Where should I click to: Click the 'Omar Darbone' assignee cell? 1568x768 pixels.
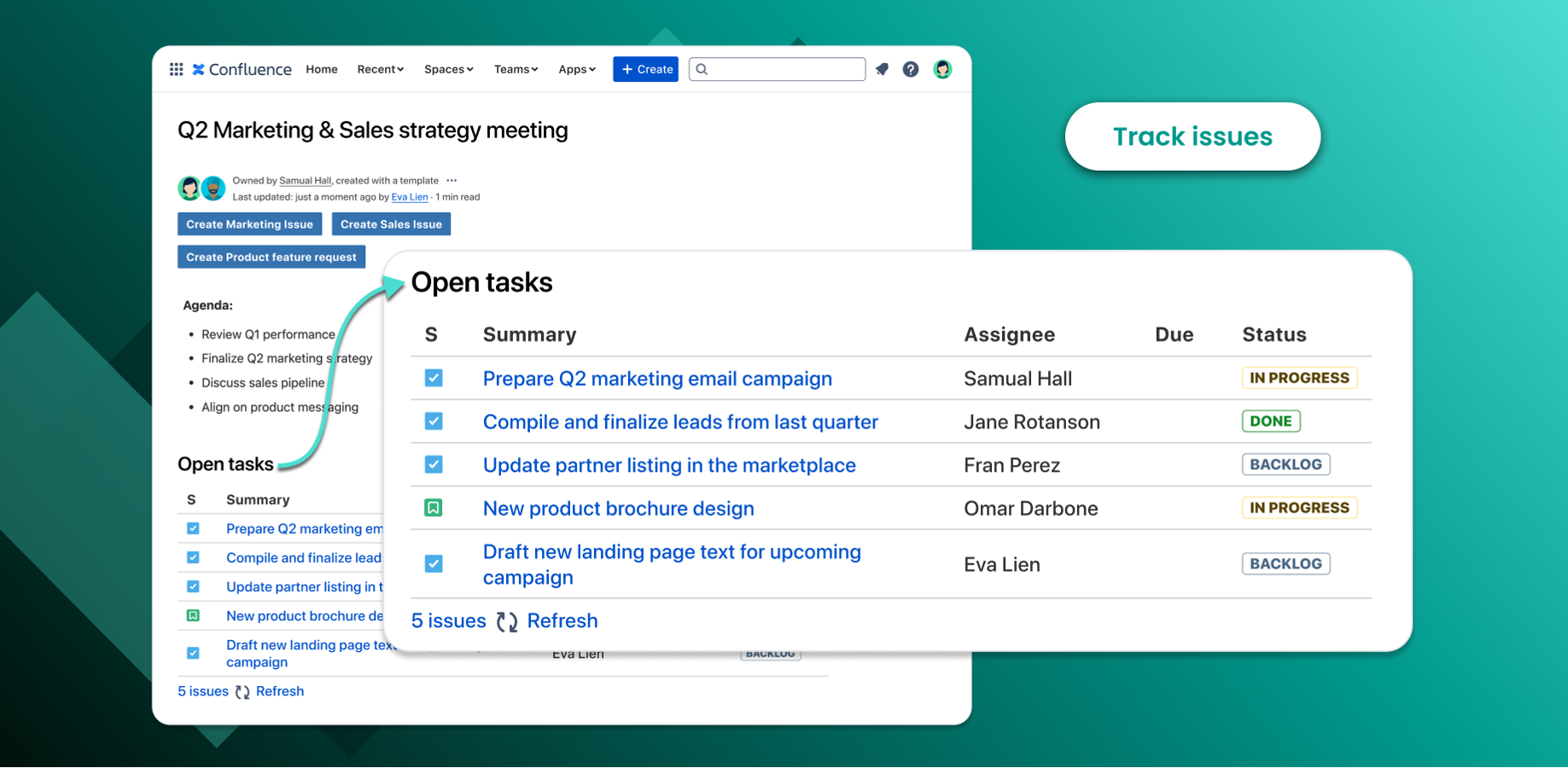(x=1030, y=509)
